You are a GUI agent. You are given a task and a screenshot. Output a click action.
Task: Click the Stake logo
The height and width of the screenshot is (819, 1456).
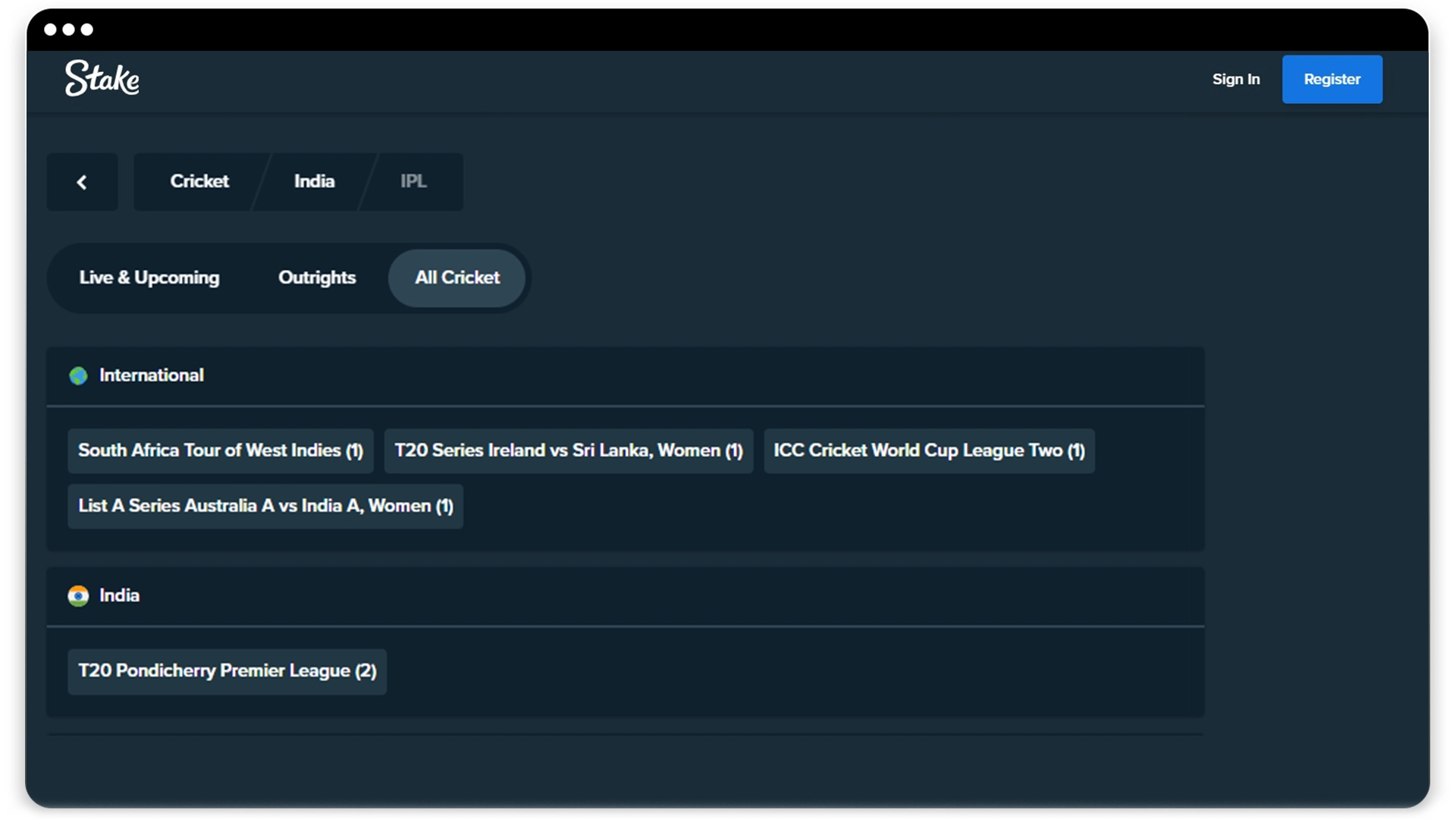[102, 79]
